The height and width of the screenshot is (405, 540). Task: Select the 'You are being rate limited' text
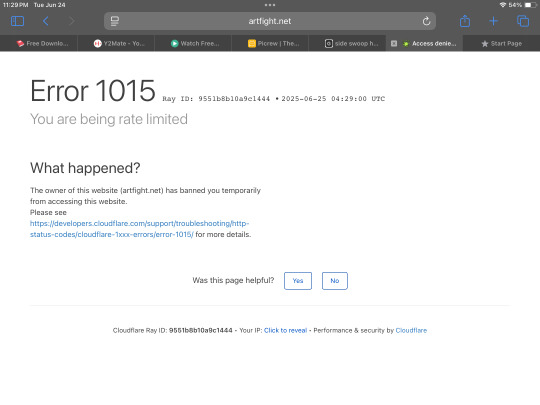point(109,119)
